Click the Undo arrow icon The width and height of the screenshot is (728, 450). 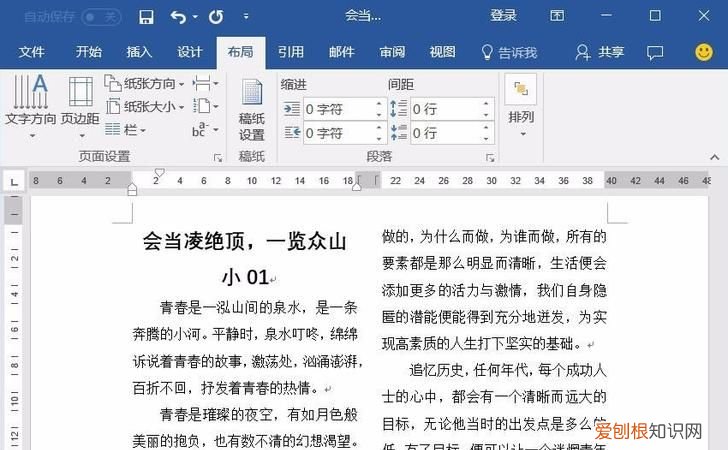(x=178, y=17)
